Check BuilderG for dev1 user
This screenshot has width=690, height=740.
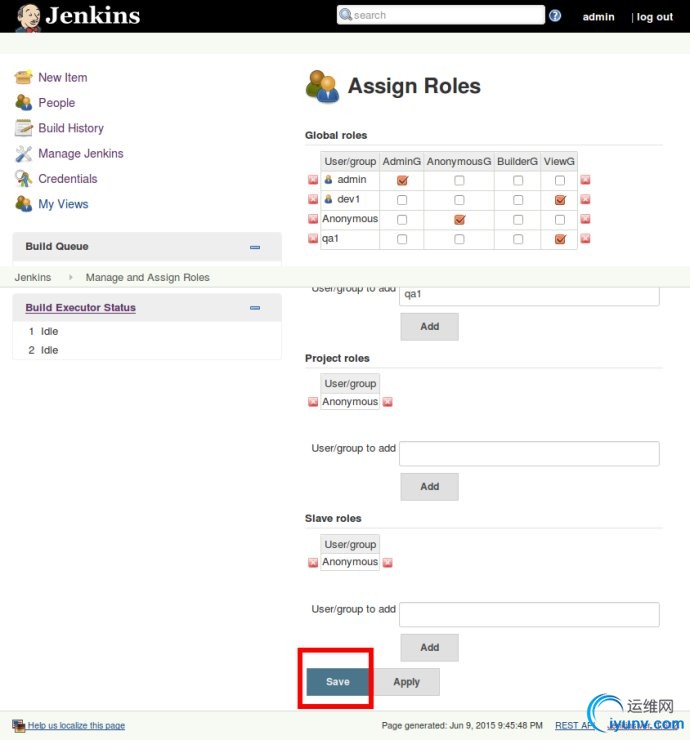pos(518,200)
